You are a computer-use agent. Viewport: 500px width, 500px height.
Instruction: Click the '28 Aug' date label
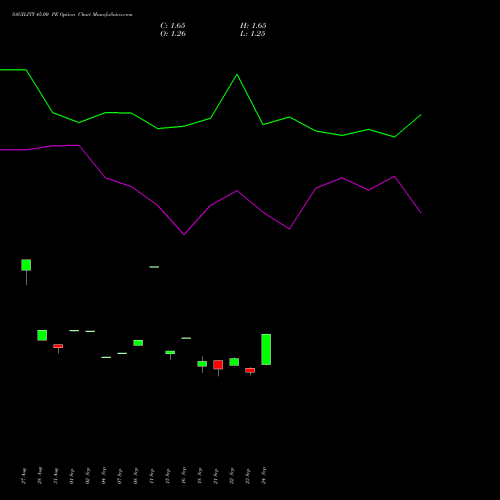(40, 476)
